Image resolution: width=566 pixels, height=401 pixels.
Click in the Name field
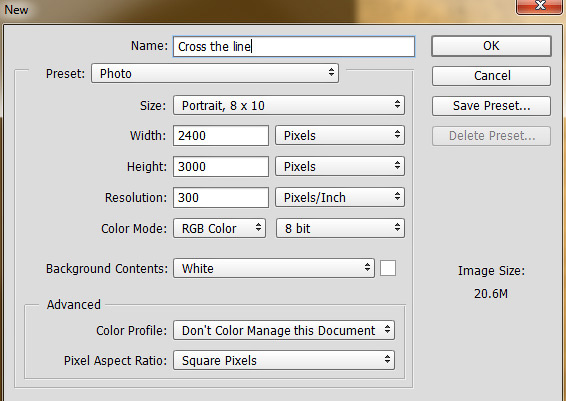coord(294,46)
